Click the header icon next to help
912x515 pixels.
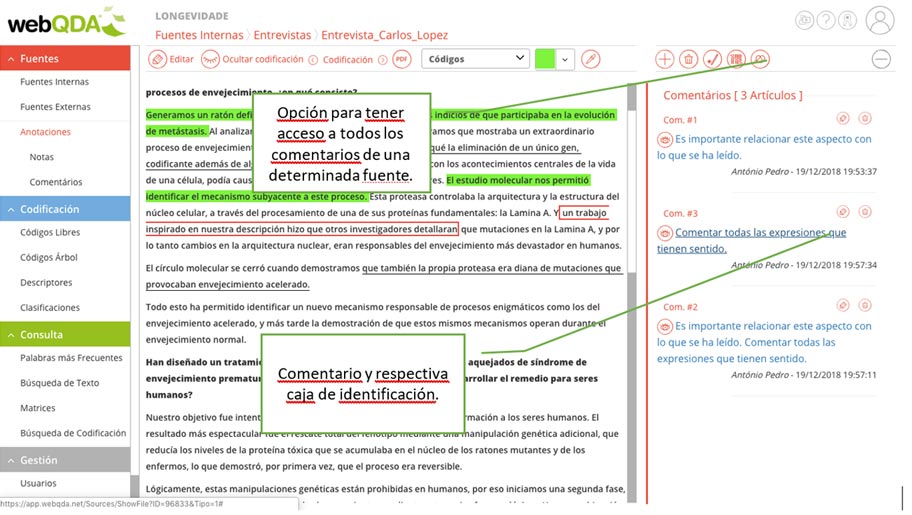click(847, 20)
